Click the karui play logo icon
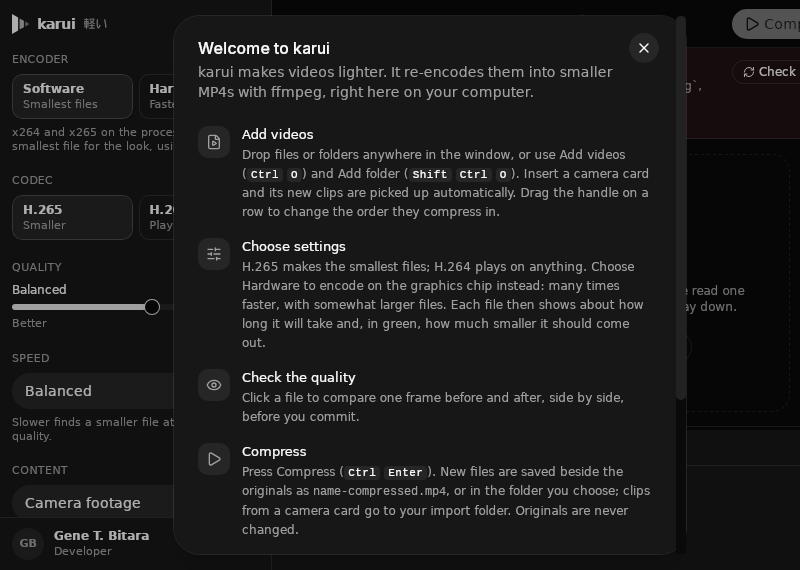800x570 pixels. click(20, 24)
